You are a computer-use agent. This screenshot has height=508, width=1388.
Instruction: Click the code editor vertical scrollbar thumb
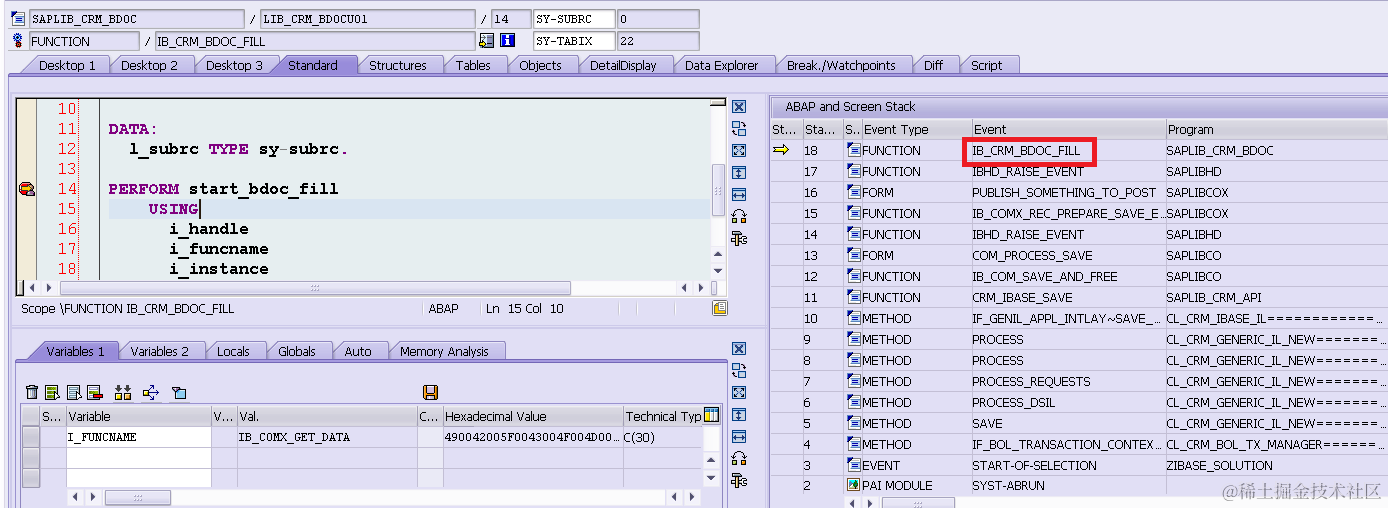click(x=717, y=190)
